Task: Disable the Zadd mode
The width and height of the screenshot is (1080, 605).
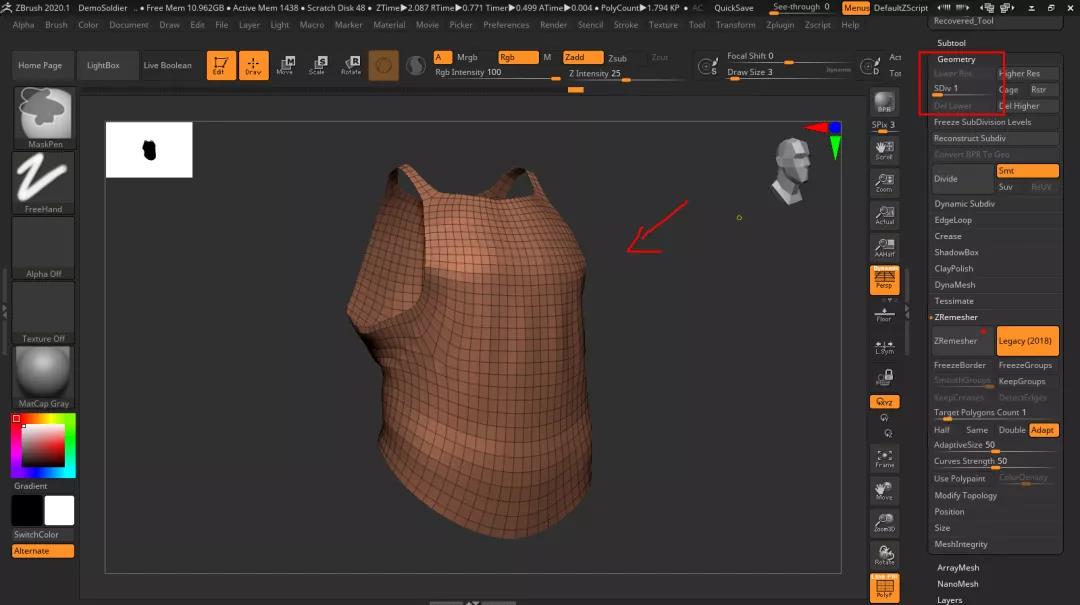Action: tap(582, 58)
